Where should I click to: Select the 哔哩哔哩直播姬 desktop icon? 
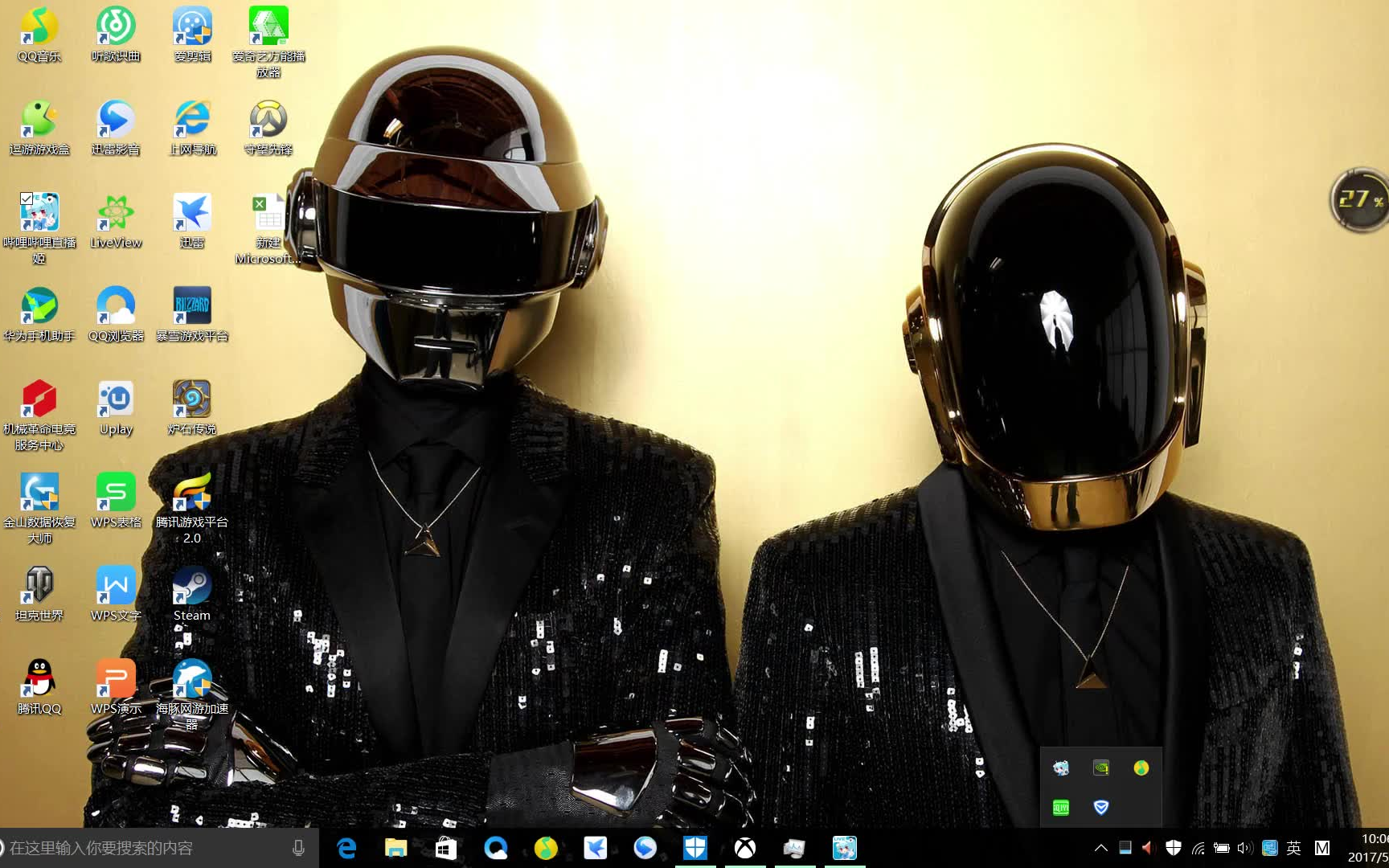pos(39,230)
